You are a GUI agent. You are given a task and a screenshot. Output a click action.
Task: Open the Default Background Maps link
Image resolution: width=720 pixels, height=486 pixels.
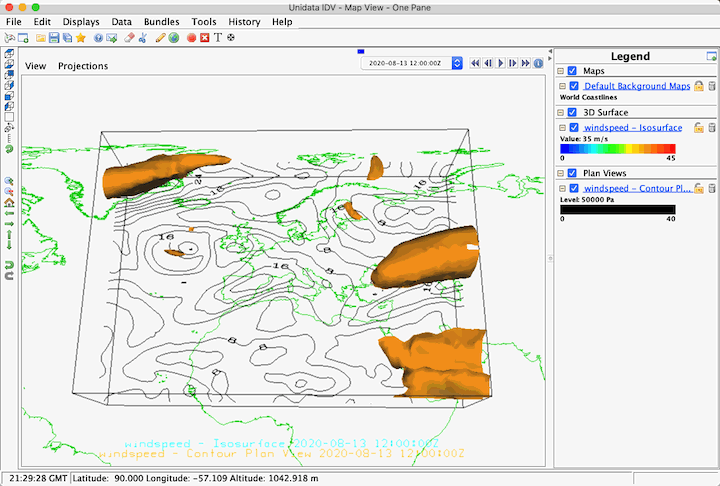[637, 86]
